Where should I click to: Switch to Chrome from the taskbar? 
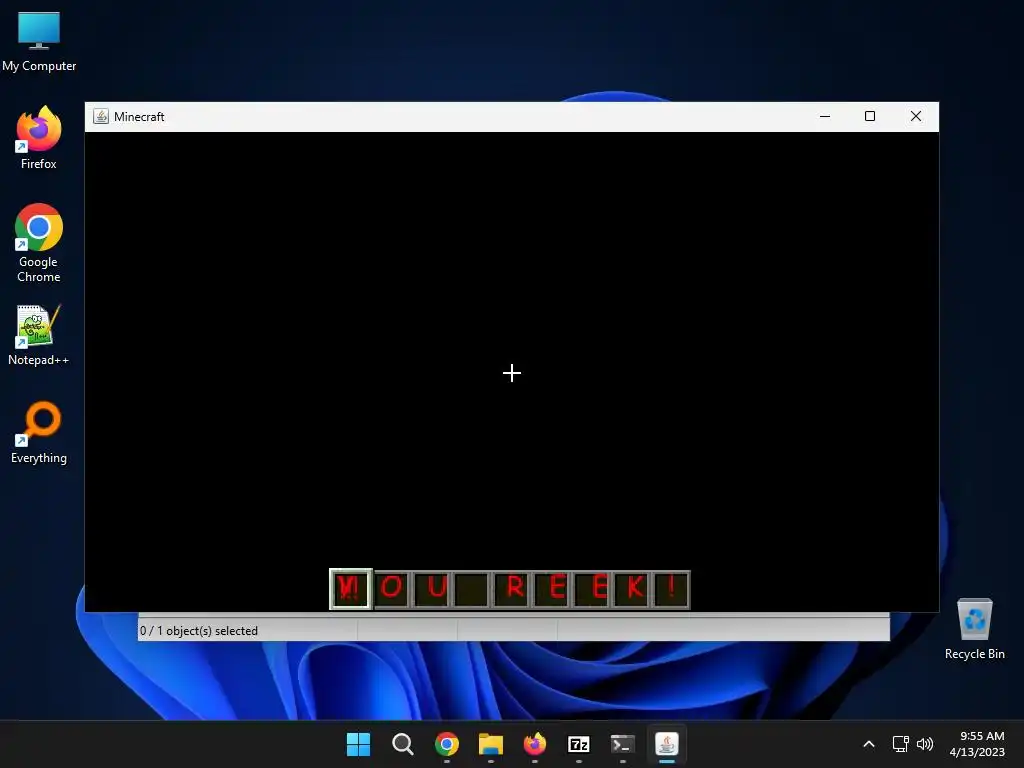point(447,744)
